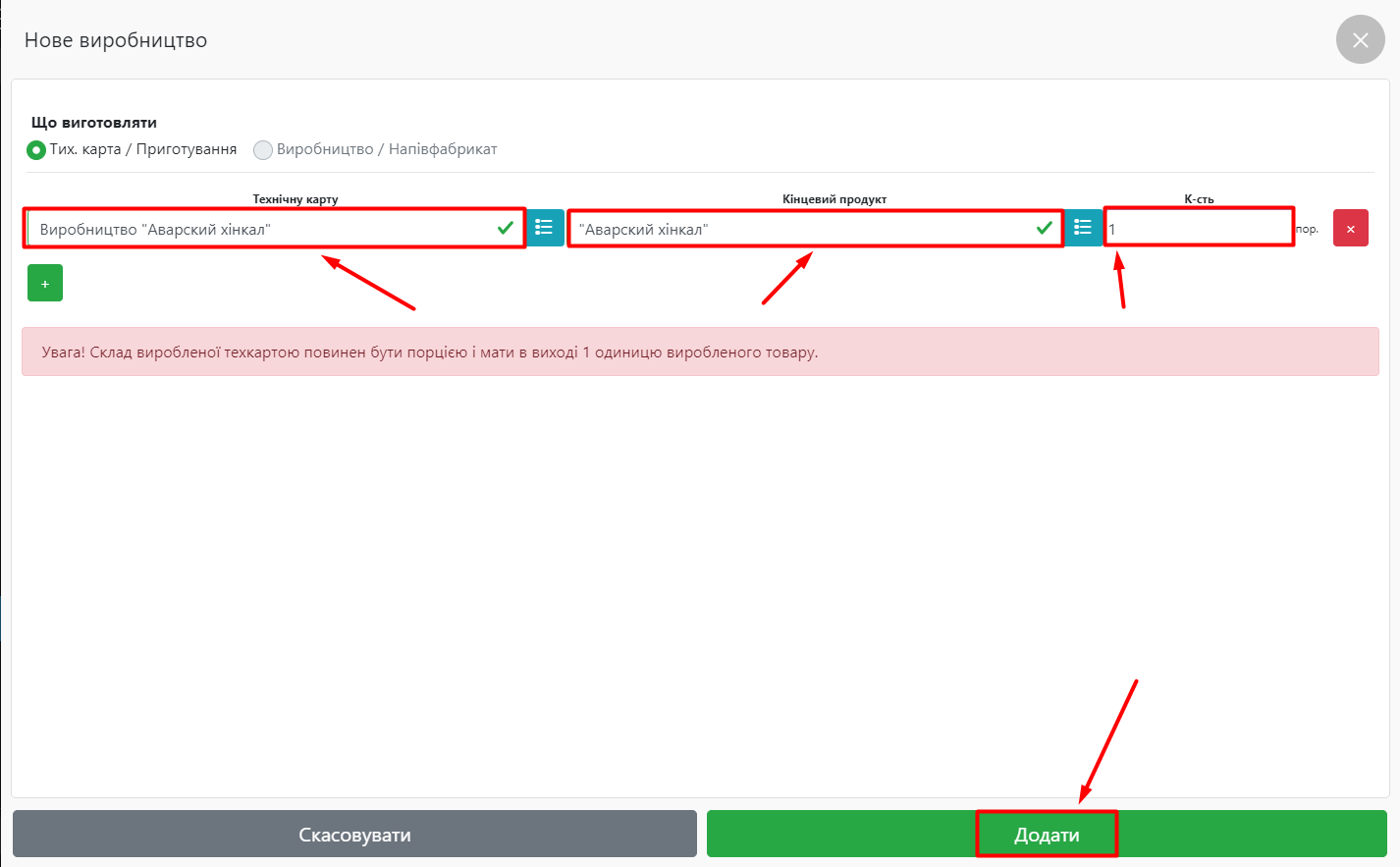Click the green checkmark in Технічну карту field
Screen dimensions: 1400x867
[x=506, y=228]
